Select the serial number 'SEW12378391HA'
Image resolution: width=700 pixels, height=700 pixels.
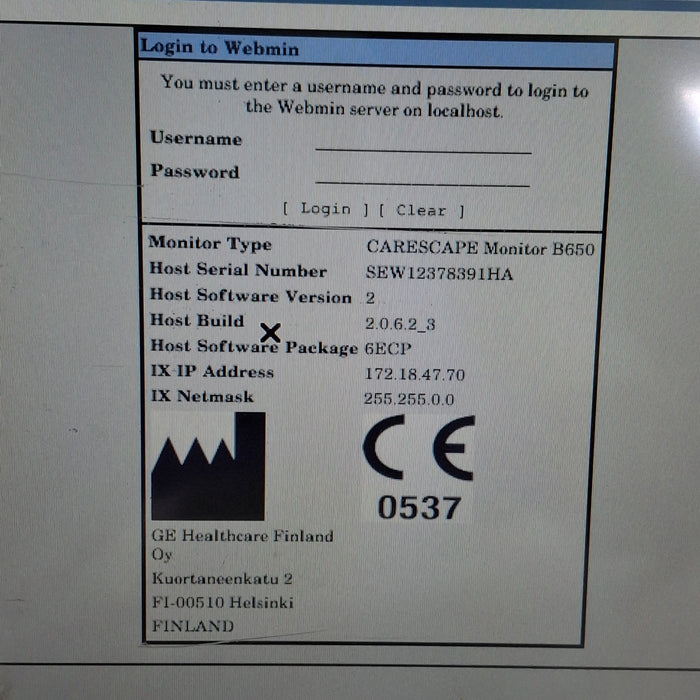(x=439, y=273)
